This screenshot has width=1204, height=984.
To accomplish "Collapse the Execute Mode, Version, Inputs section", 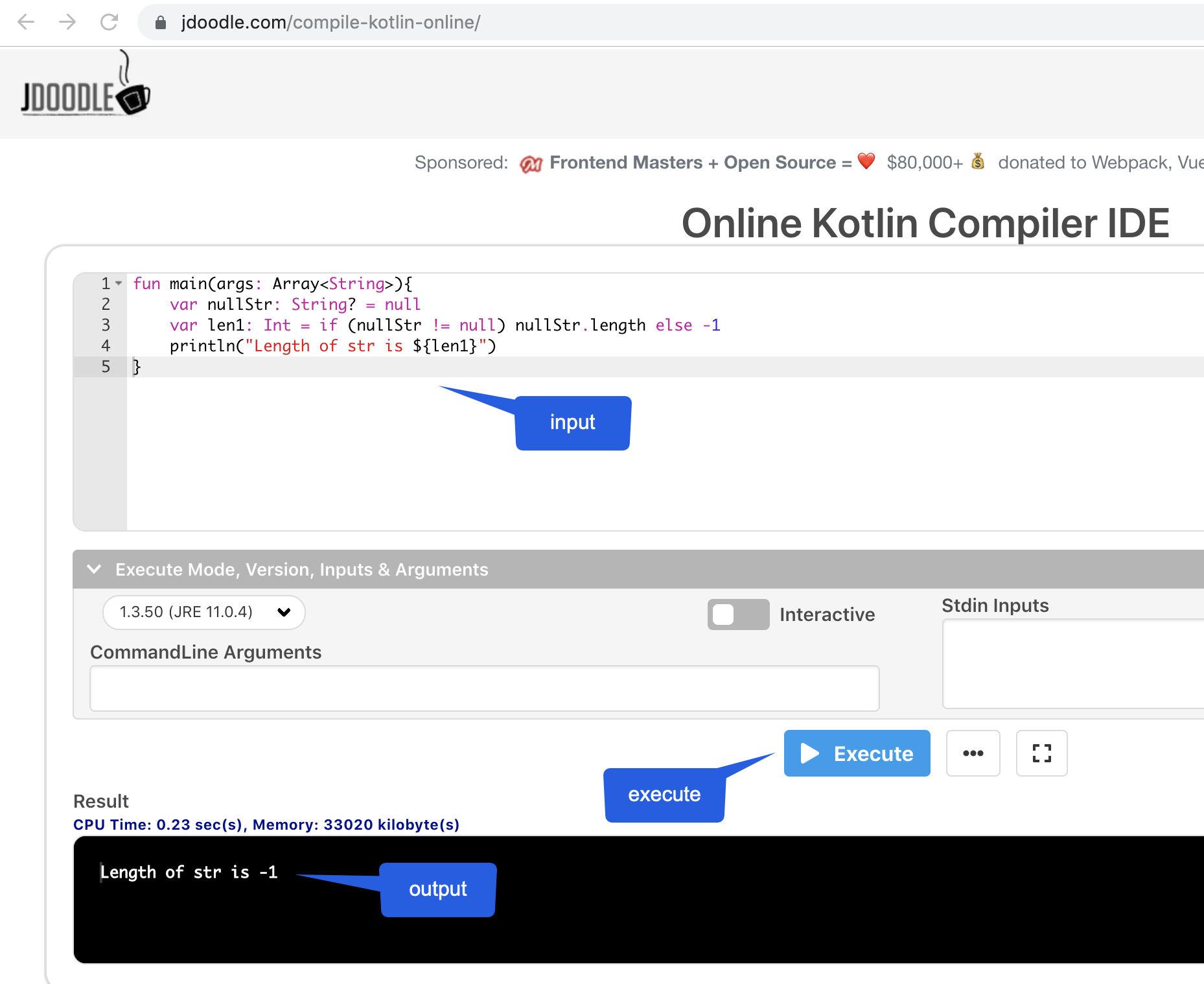I will 95,569.
